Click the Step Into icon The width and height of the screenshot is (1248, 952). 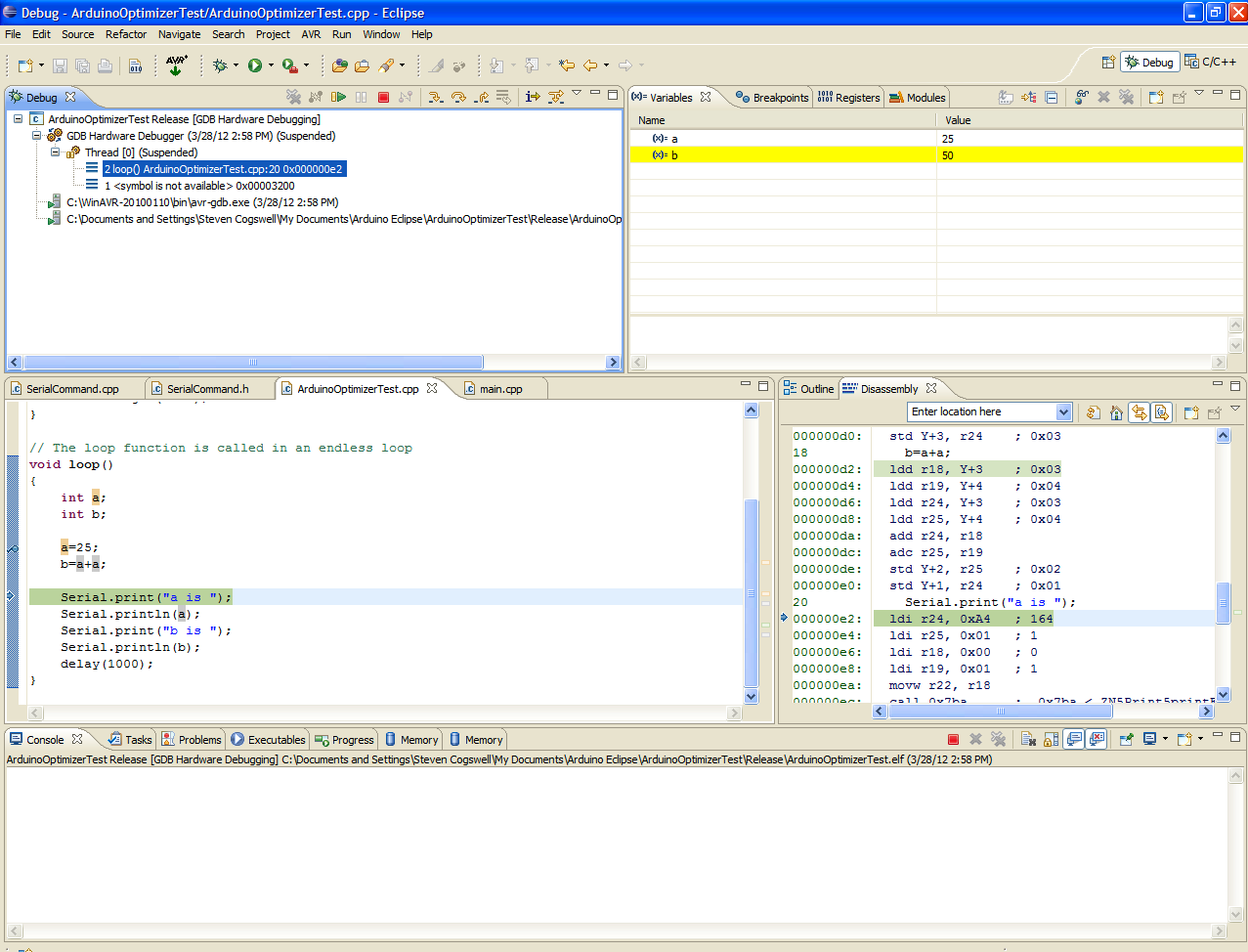coord(435,97)
